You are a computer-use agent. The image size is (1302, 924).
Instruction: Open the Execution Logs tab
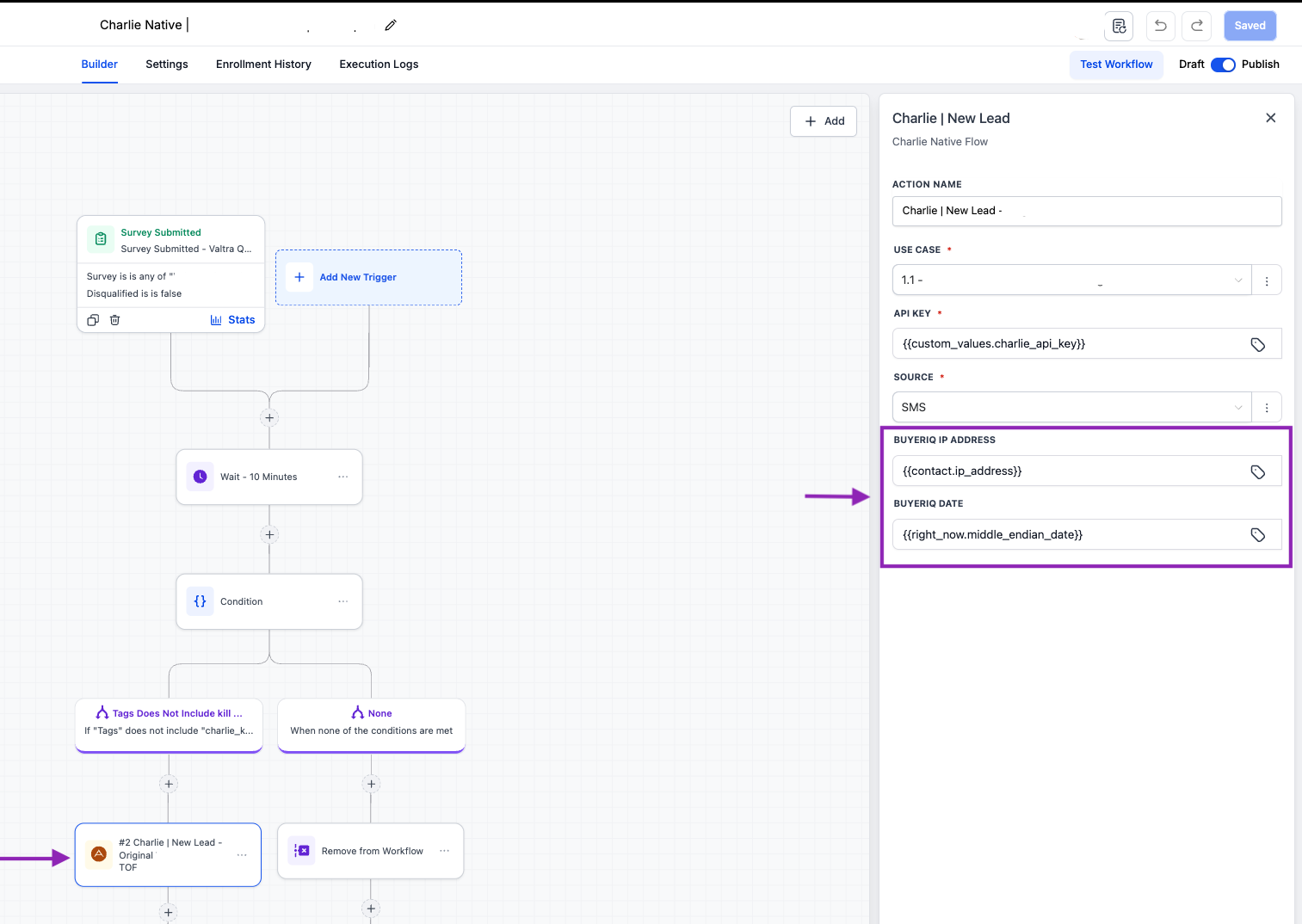point(379,65)
